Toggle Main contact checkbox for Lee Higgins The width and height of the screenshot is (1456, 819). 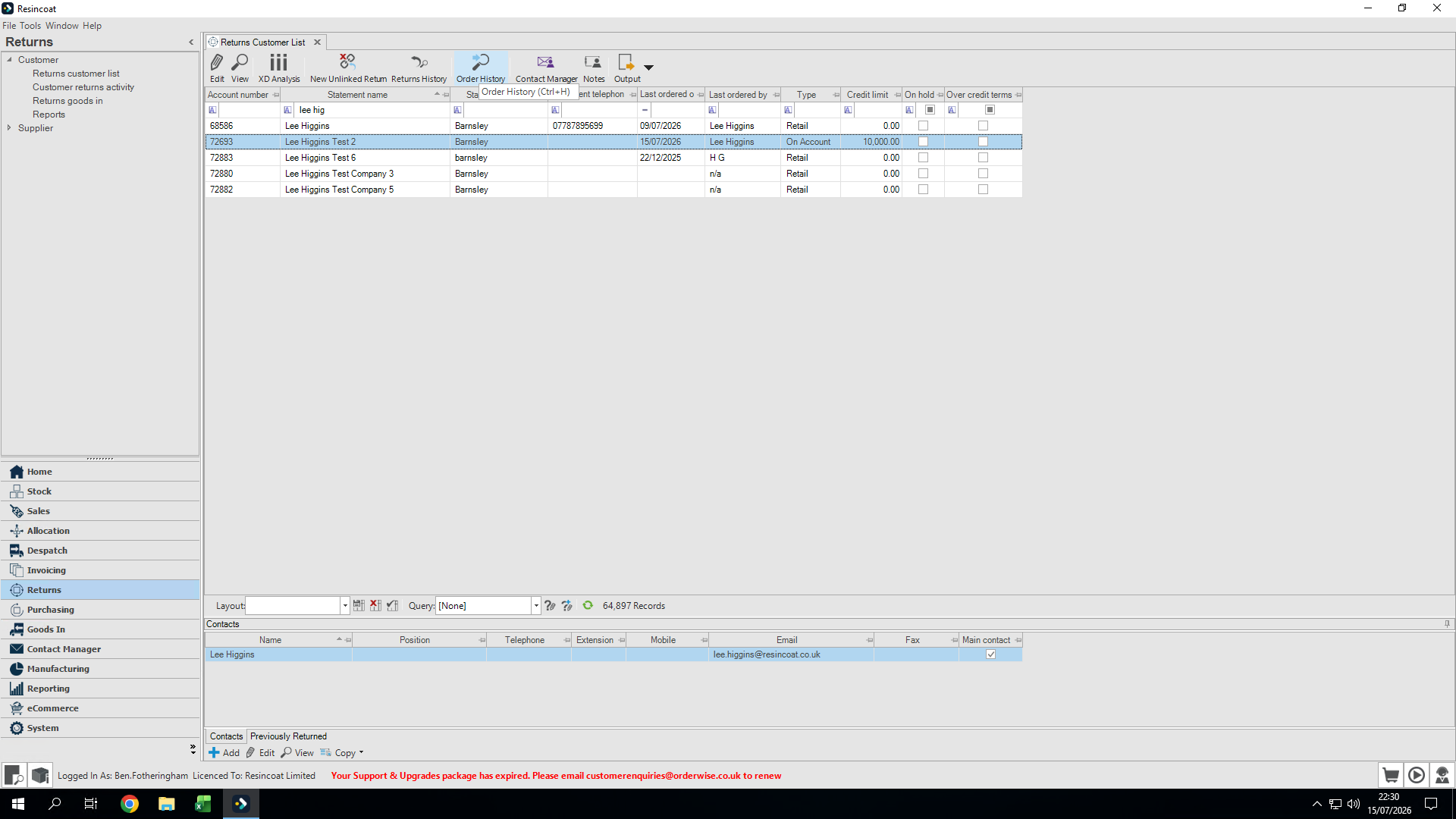point(990,654)
